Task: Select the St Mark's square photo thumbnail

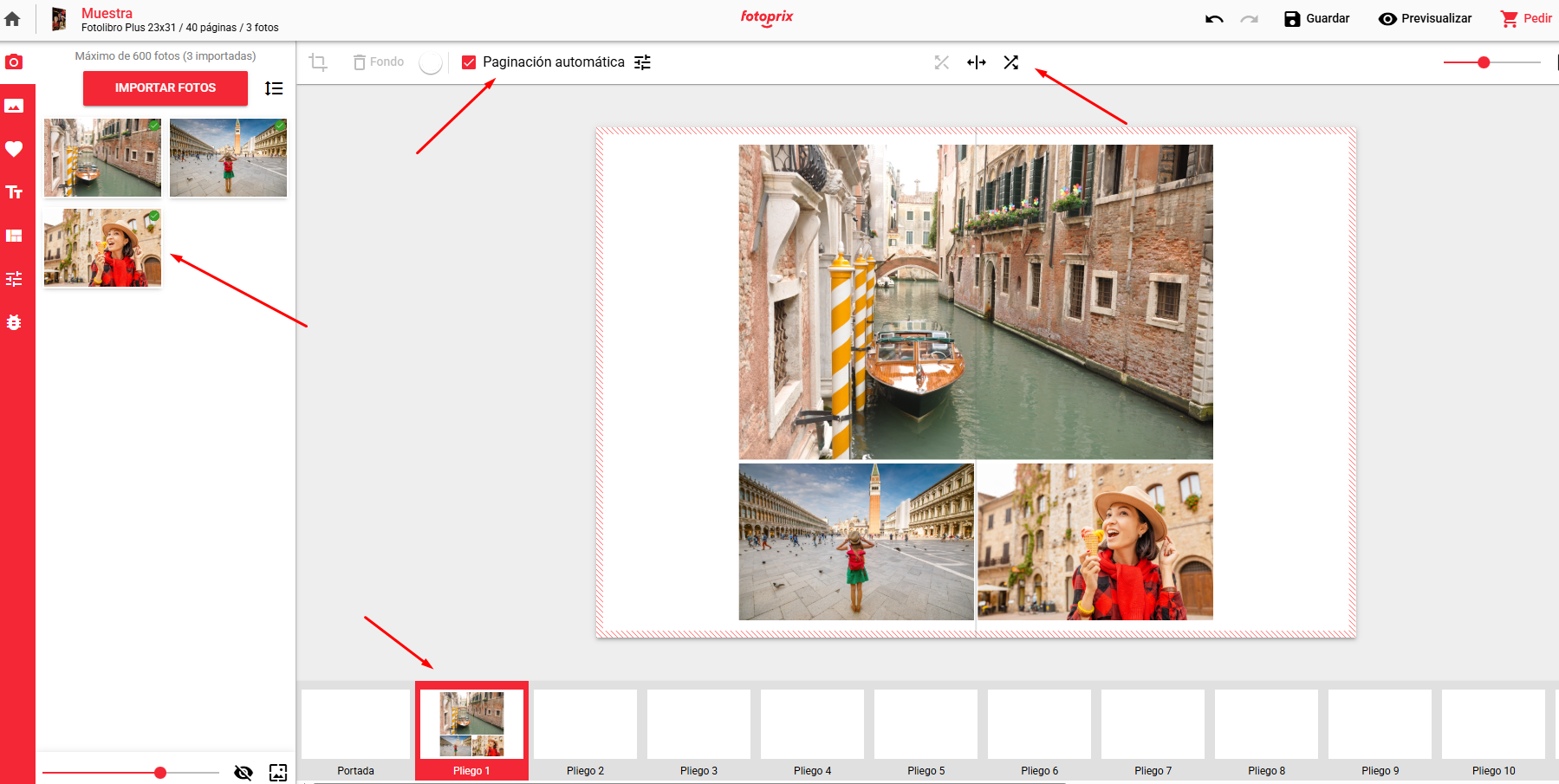Action: click(x=228, y=158)
